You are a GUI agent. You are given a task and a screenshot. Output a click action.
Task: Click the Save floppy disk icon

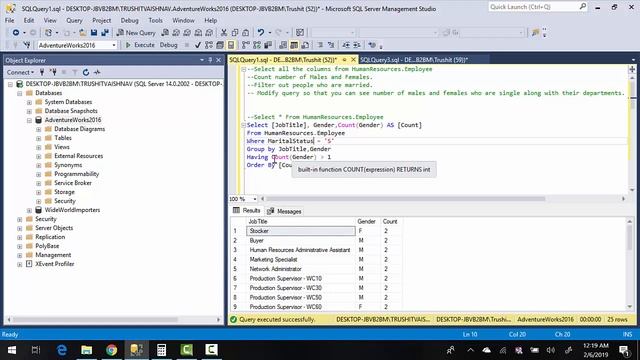94,33
